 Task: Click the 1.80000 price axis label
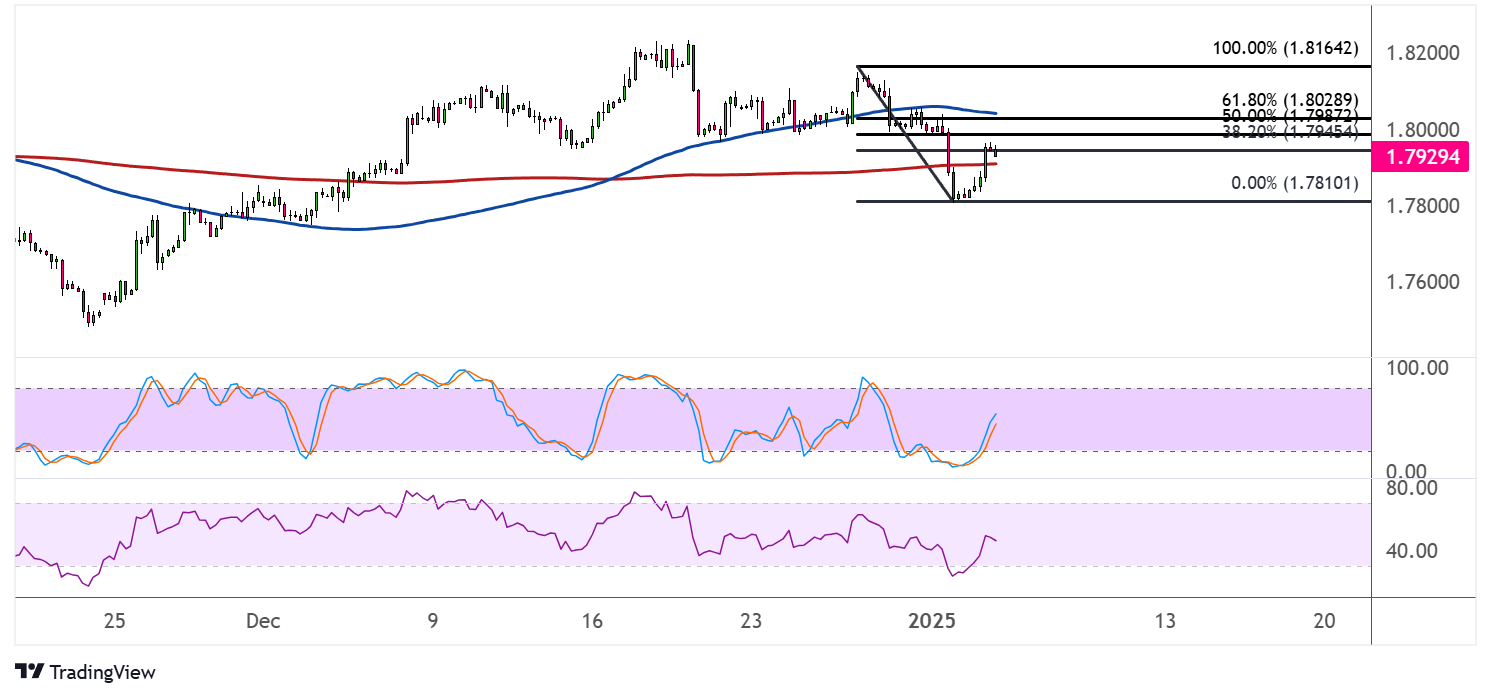pos(1422,130)
